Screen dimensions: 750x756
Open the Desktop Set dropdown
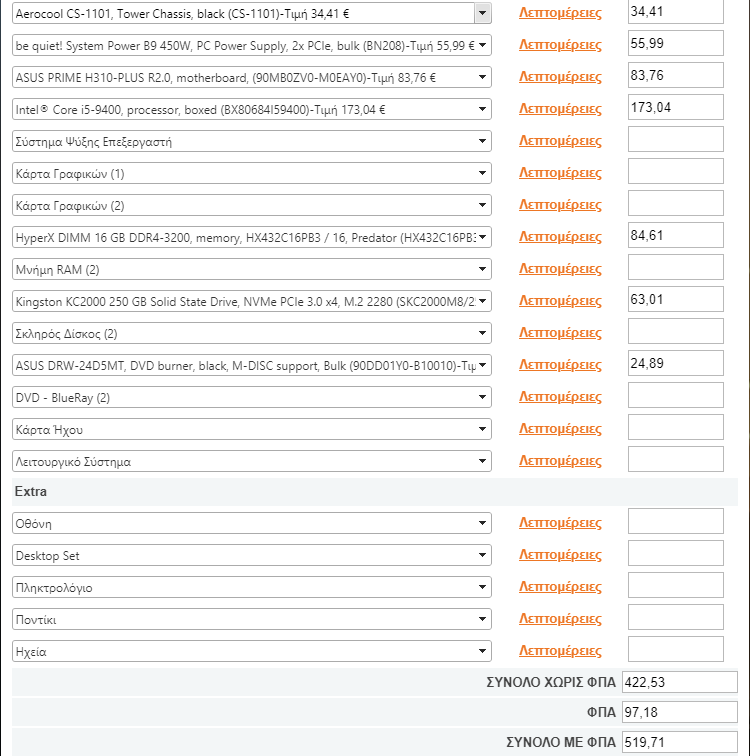pos(252,555)
